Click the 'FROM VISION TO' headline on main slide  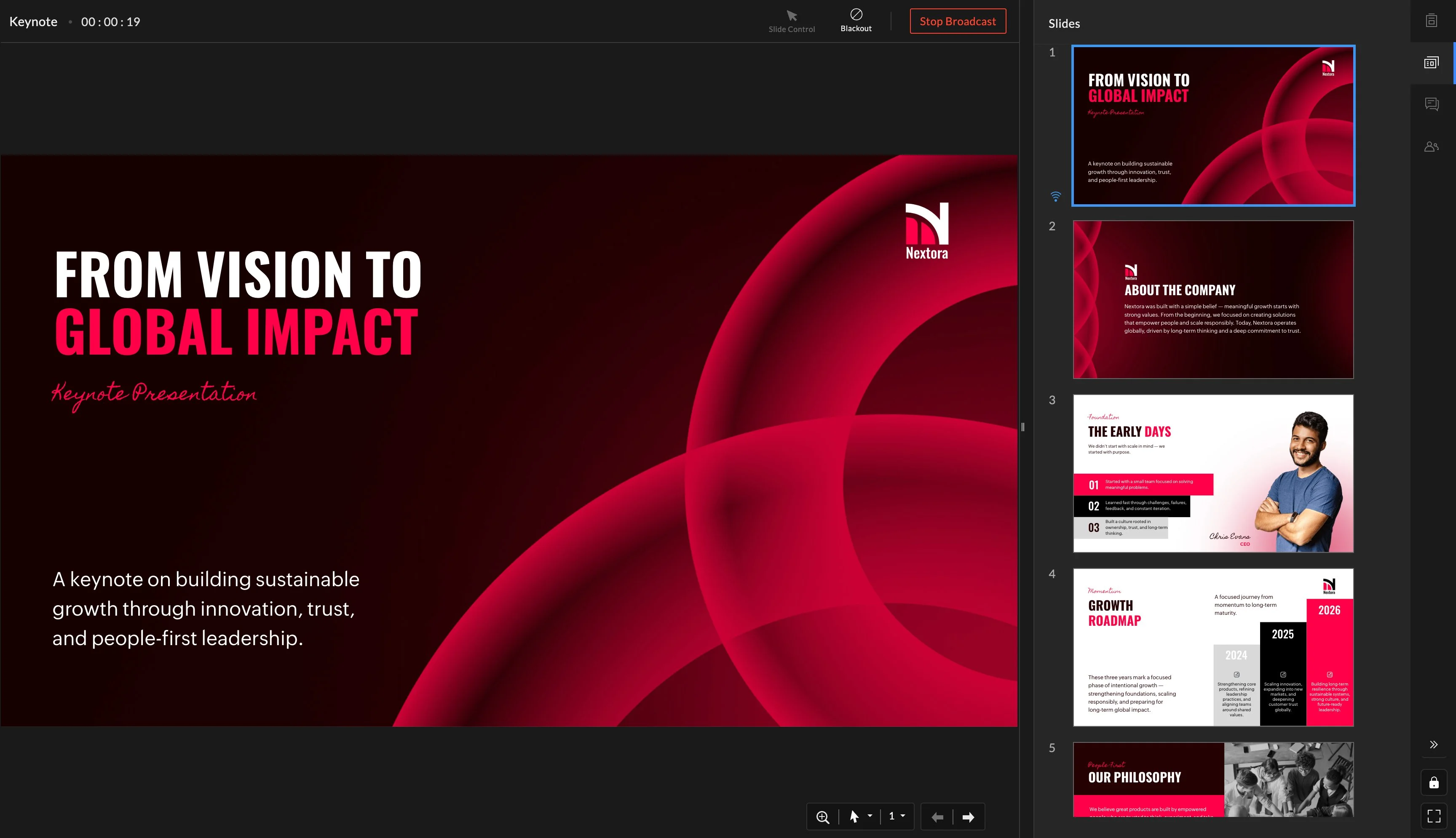click(238, 275)
